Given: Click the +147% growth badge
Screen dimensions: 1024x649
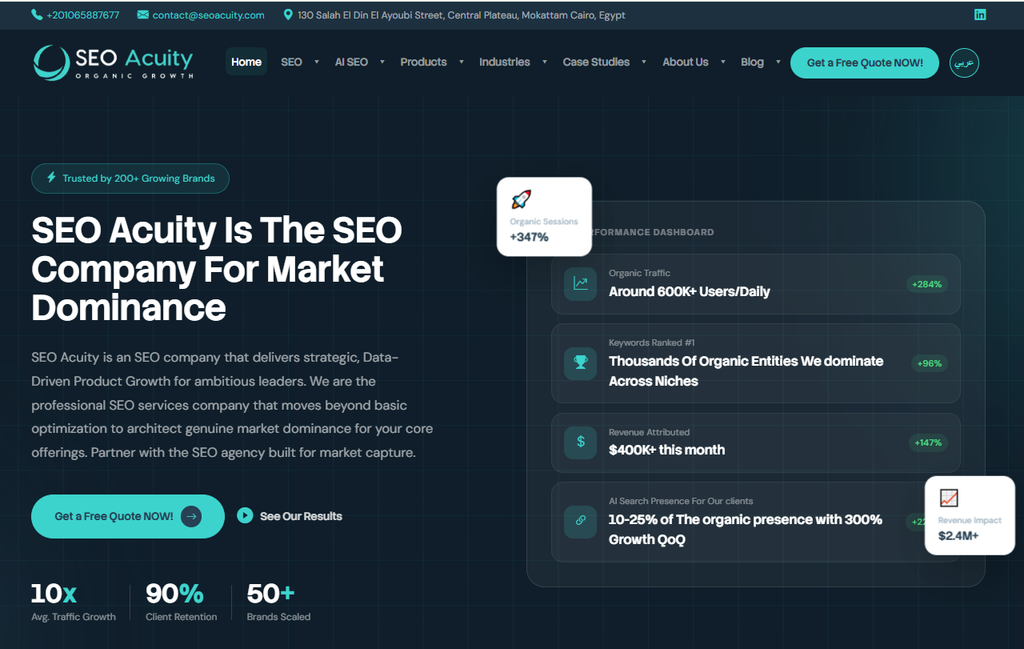Looking at the screenshot, I should [927, 443].
